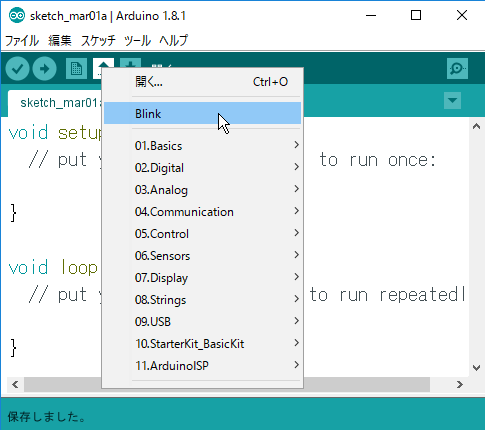Click the horizontal scrollbar left arrow
The image size is (485, 430).
[x=15, y=385]
